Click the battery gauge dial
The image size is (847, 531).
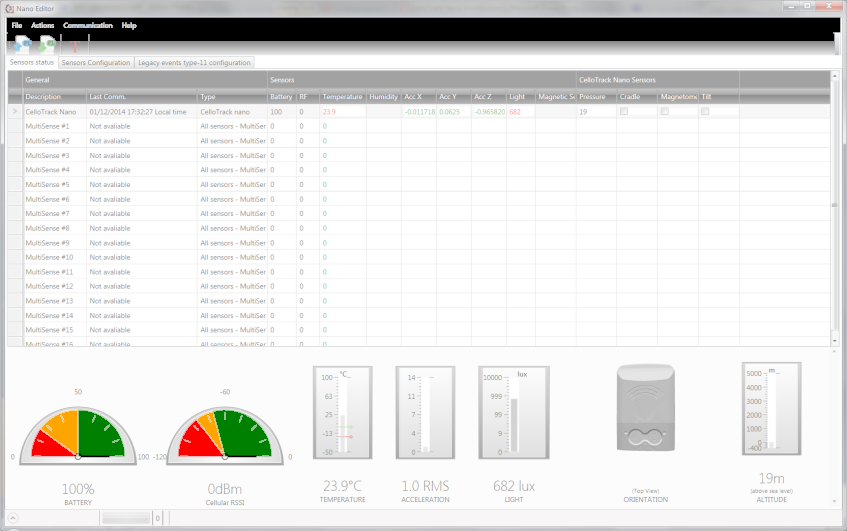click(x=78, y=435)
